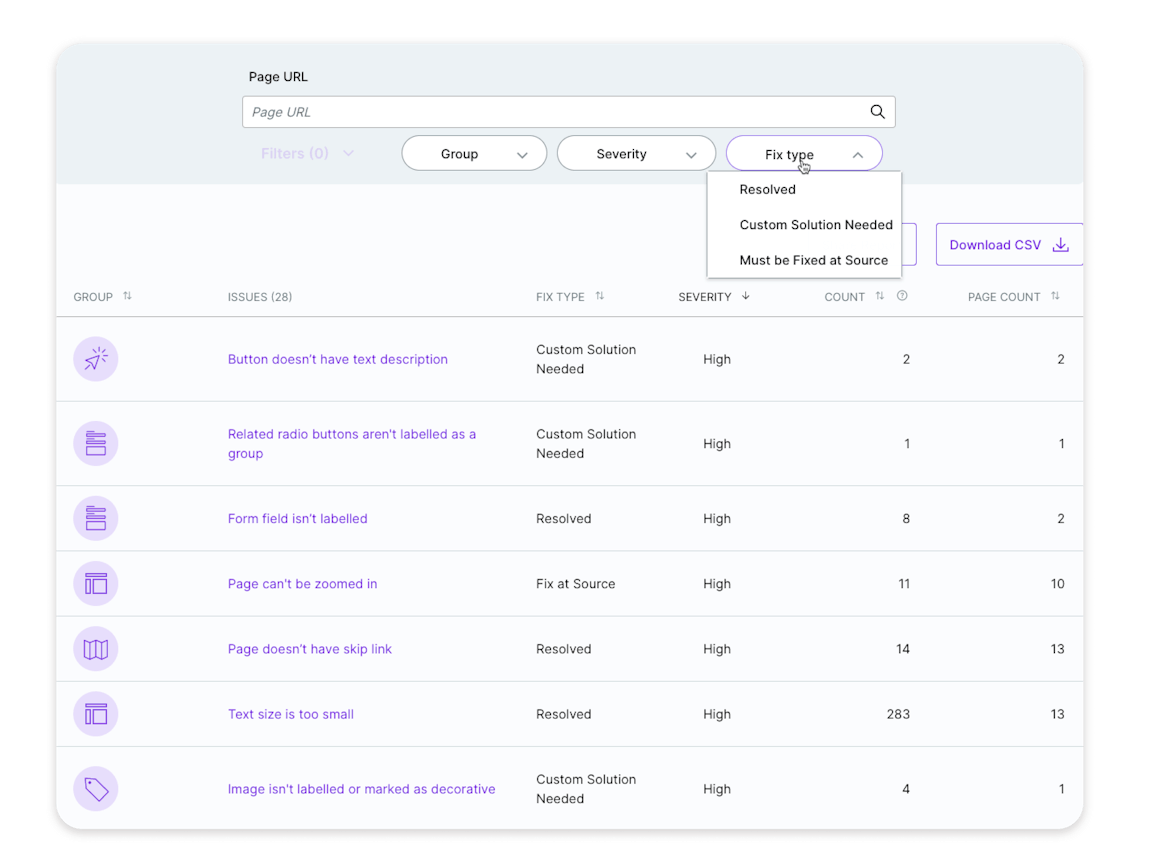The width and height of the screenshot is (1160, 866).
Task: Expand the Filters (0) panel
Action: click(307, 154)
